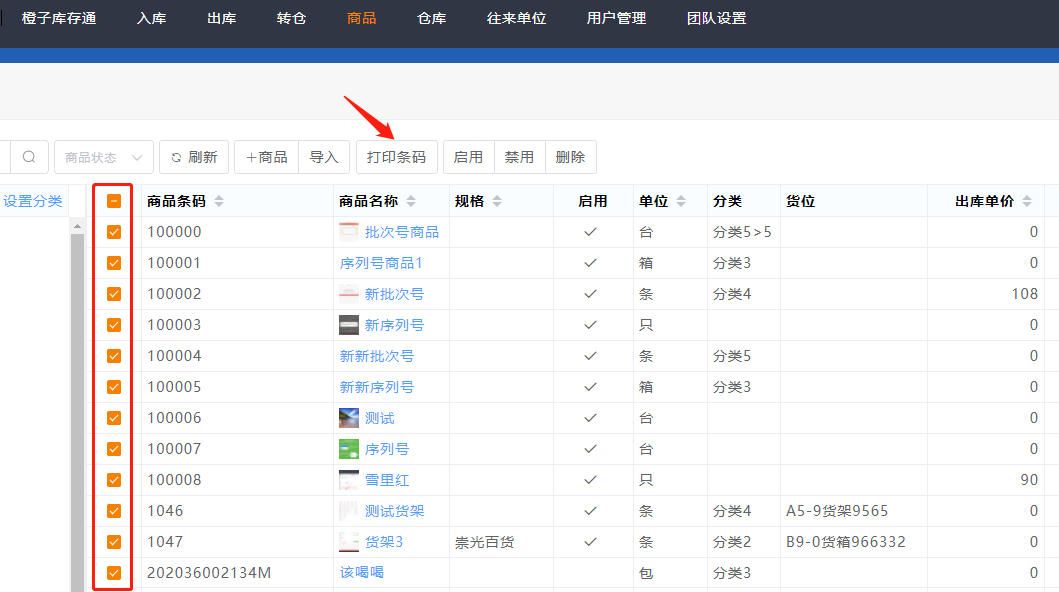
Task: Open thumbnail image of 测试 product
Action: [x=349, y=418]
